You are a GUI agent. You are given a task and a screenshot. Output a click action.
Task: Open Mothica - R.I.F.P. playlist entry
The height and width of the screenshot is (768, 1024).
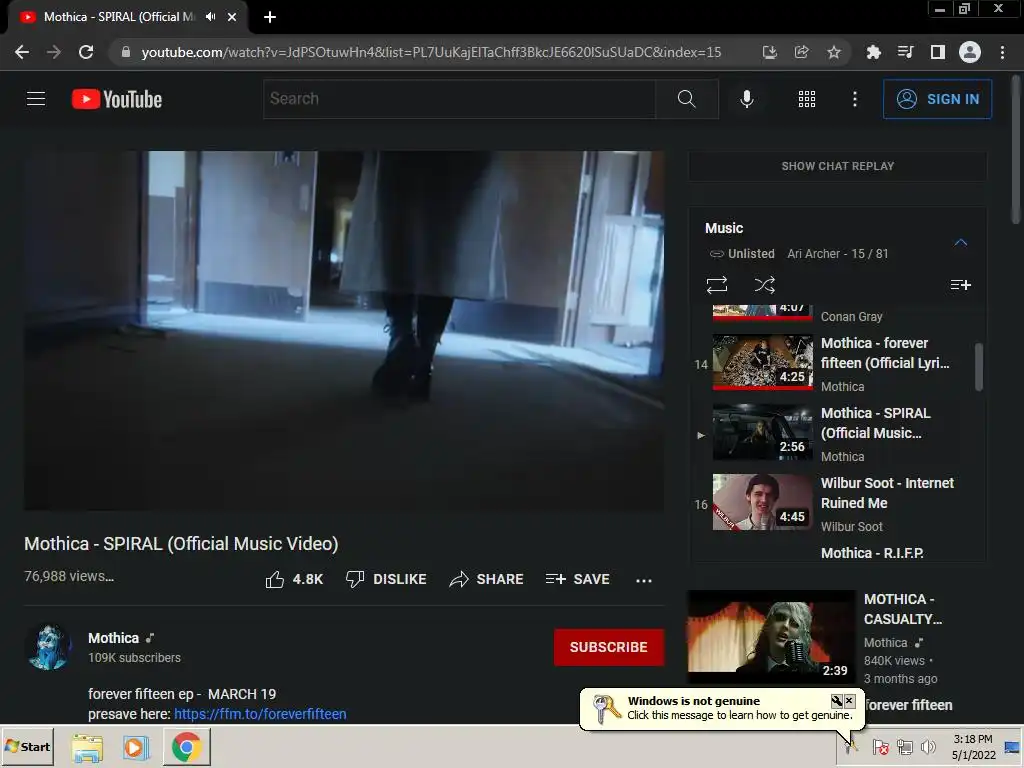(x=872, y=553)
